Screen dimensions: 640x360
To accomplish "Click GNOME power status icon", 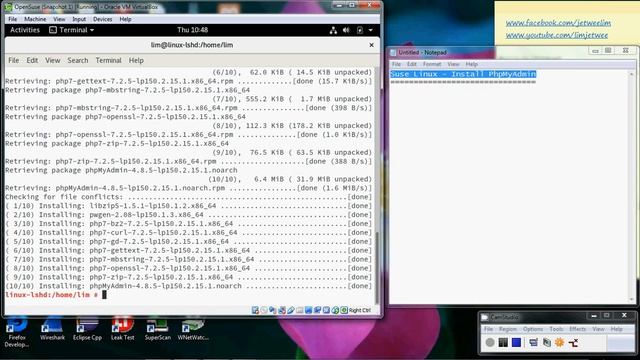I will [360, 30].
